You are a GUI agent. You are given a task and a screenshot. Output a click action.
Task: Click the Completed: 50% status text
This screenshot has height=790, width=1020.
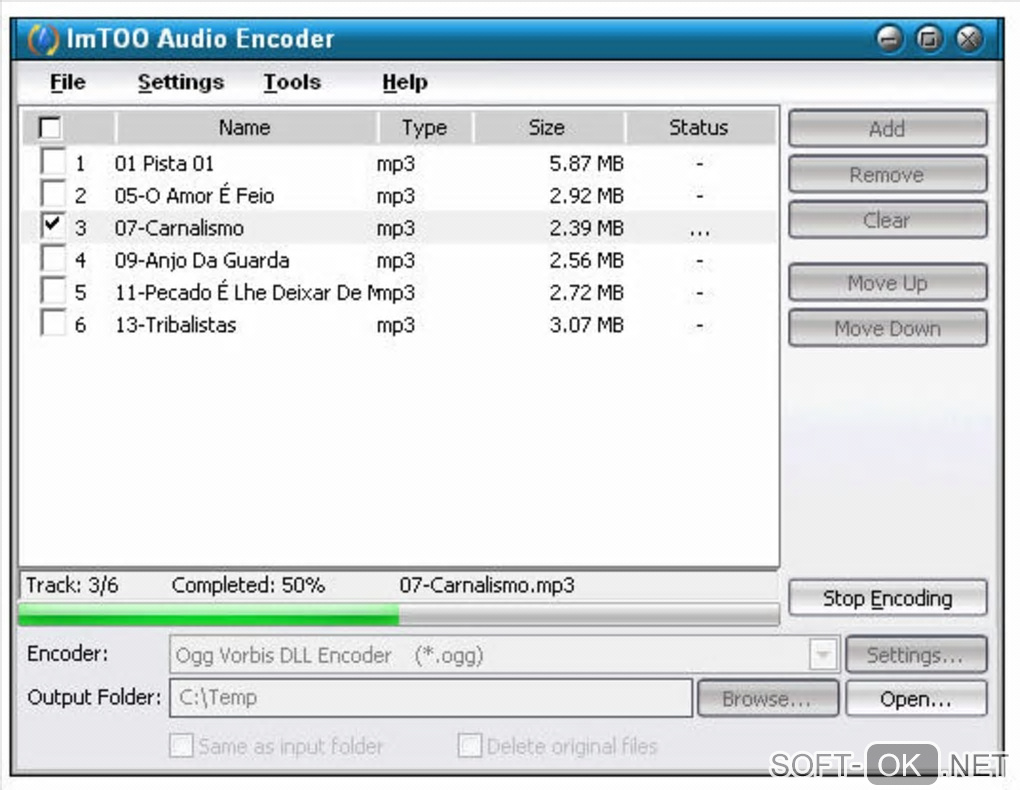coord(248,585)
